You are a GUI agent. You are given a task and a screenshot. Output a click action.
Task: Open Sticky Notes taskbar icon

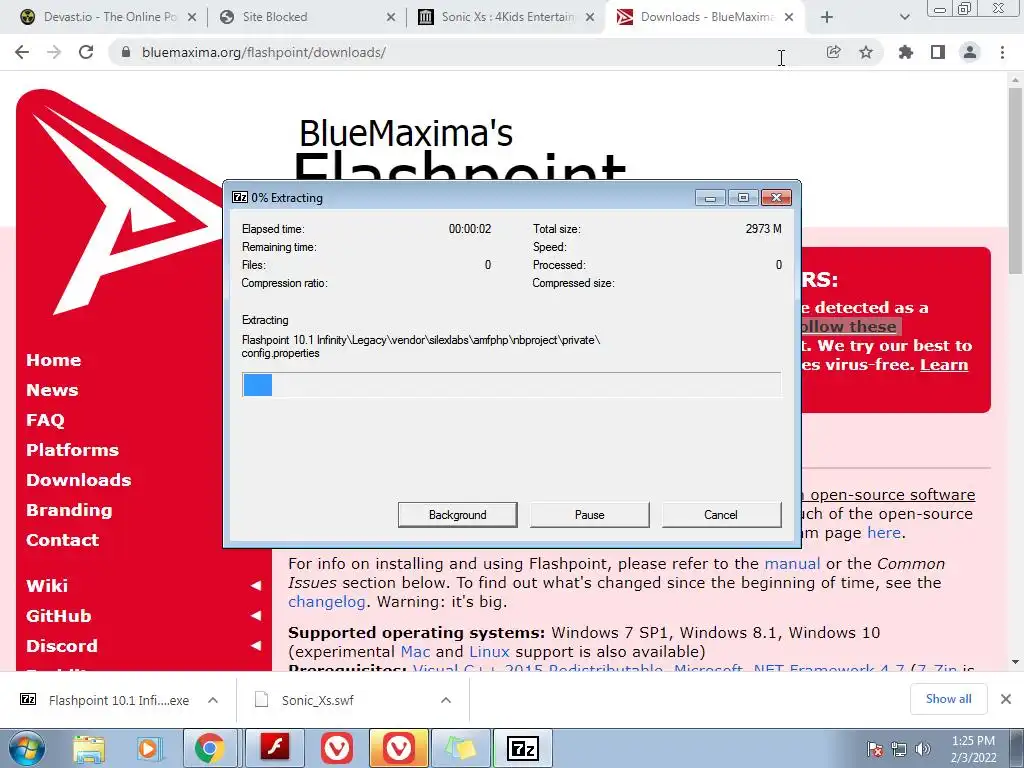461,748
